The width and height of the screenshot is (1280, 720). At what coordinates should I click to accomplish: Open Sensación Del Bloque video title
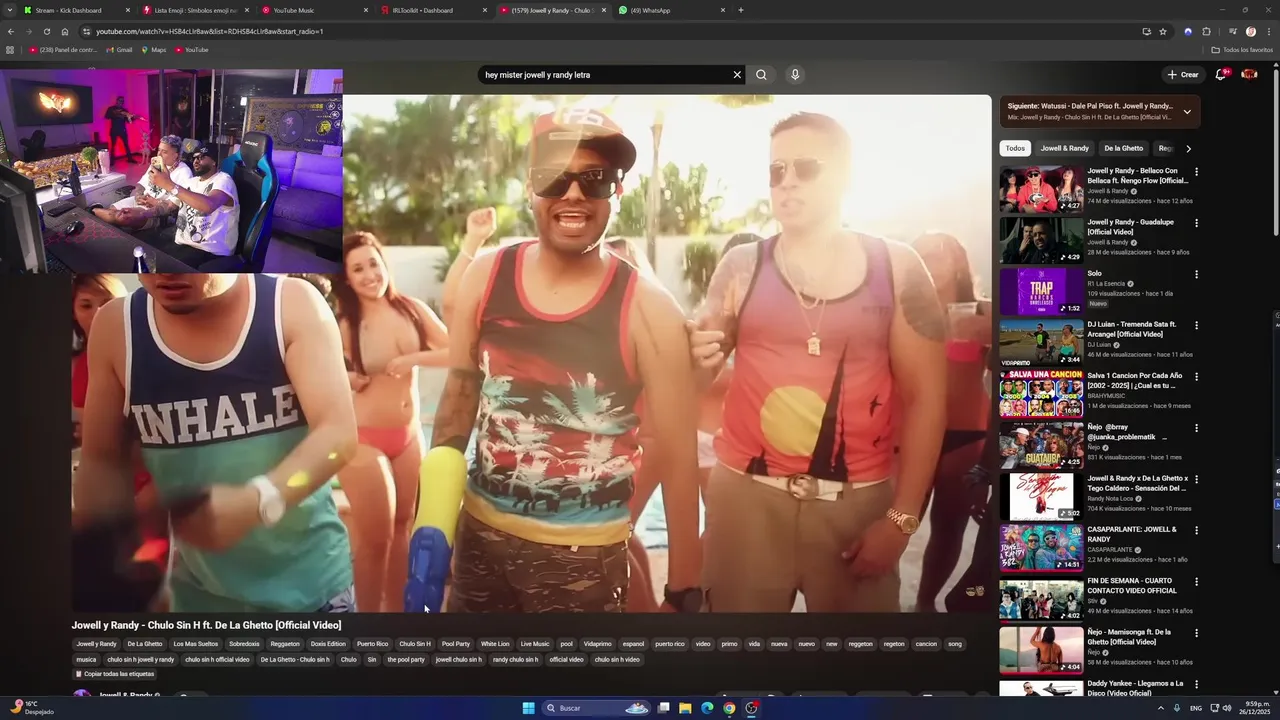point(1136,483)
